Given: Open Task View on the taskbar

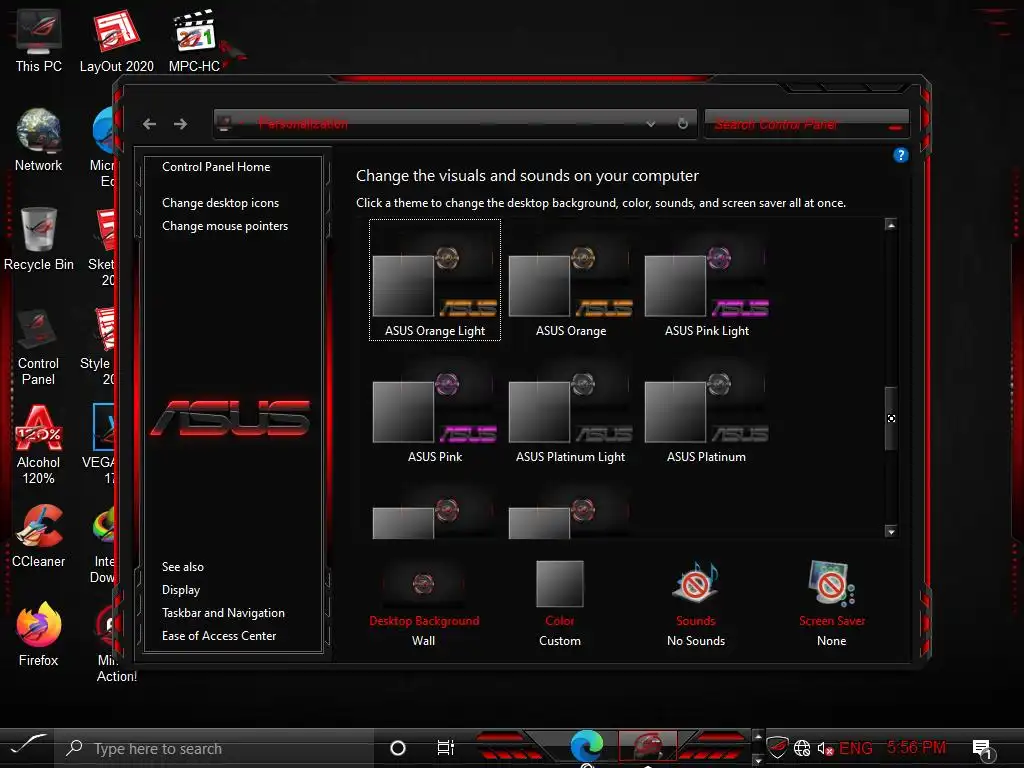Looking at the screenshot, I should coord(445,748).
